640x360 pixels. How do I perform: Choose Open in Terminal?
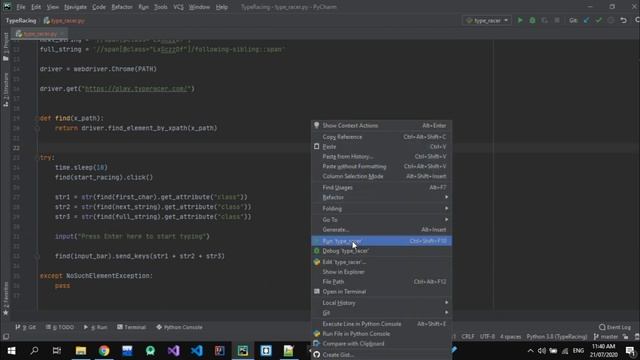[x=381, y=291]
